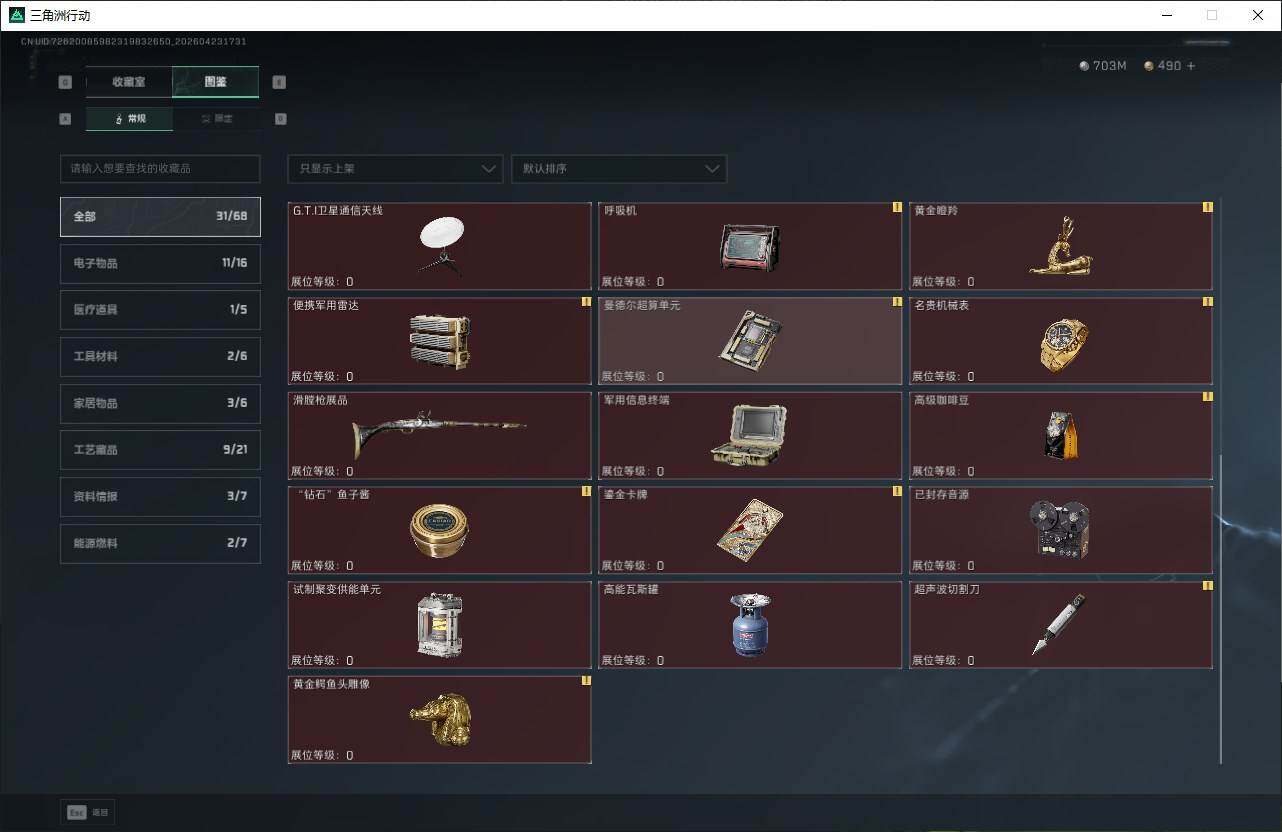Switch to the 常规 sub-tab
This screenshot has width=1282, height=832.
pos(129,119)
